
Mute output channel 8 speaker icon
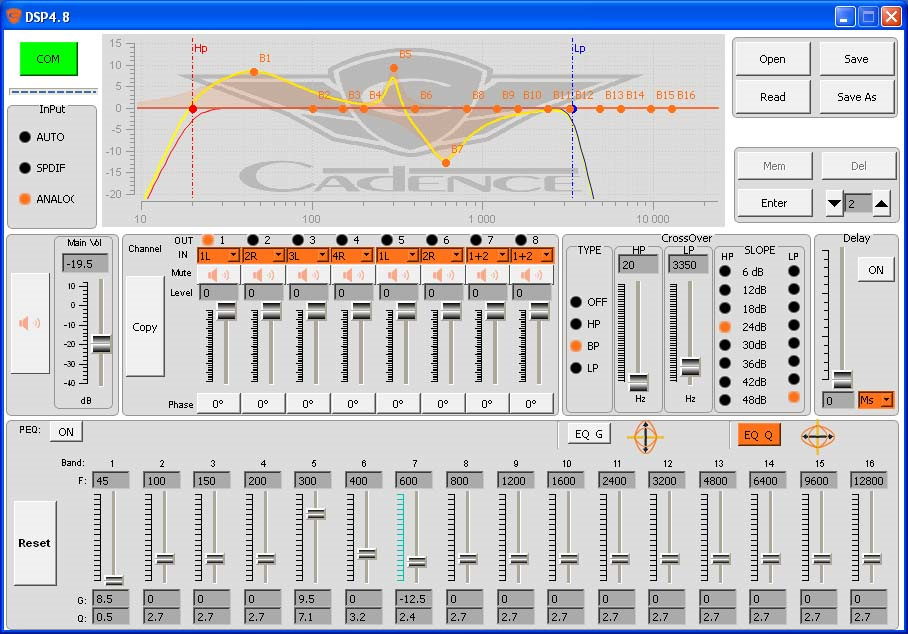tap(532, 274)
